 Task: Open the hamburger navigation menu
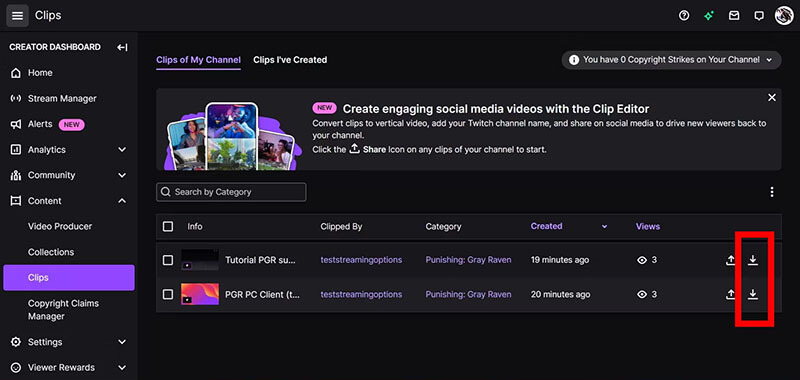(17, 15)
